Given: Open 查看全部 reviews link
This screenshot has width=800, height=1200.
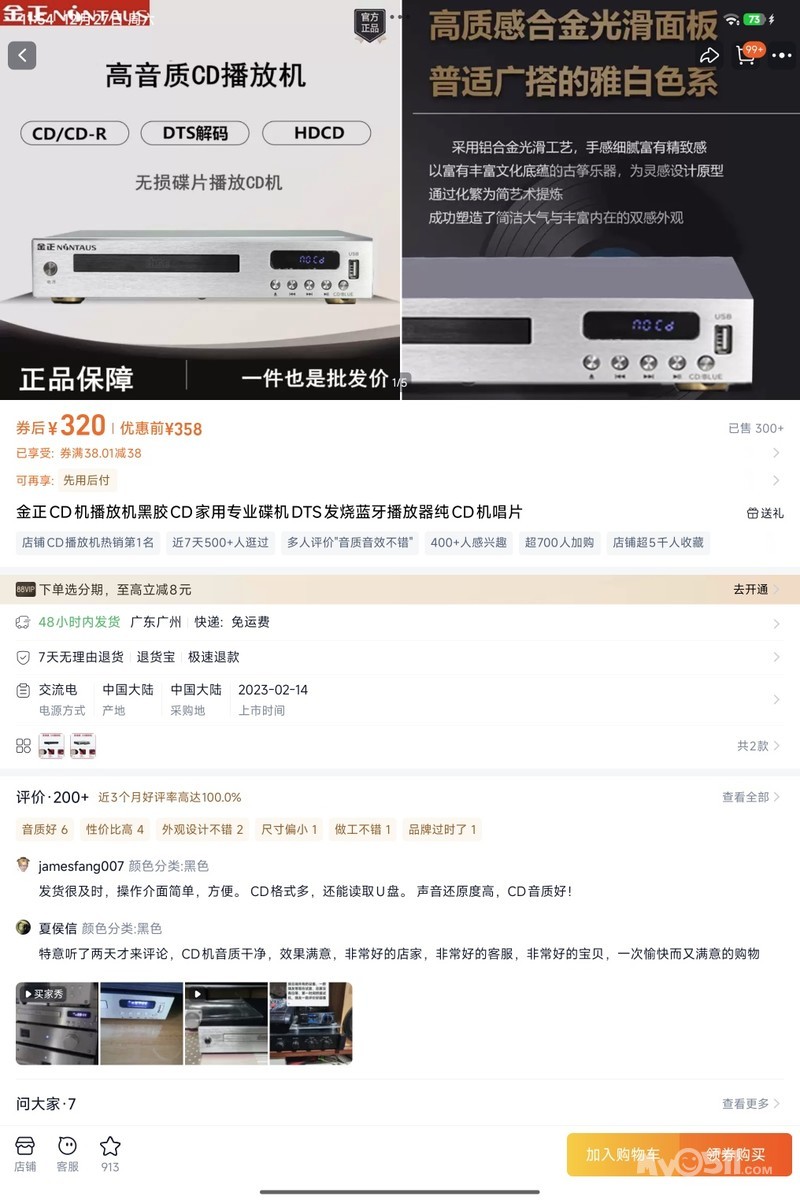Looking at the screenshot, I should click(752, 797).
